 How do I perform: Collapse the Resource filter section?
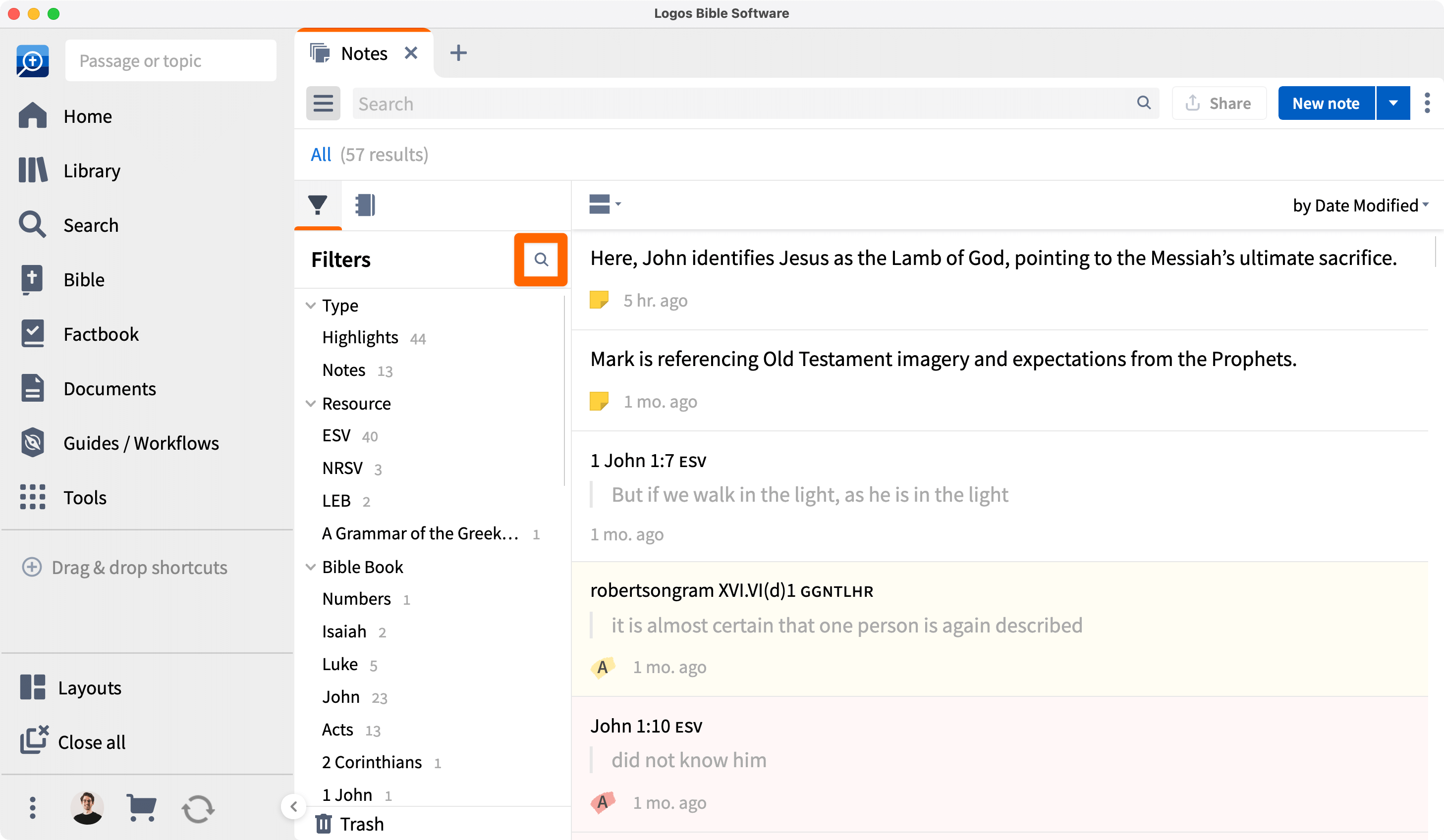point(311,404)
